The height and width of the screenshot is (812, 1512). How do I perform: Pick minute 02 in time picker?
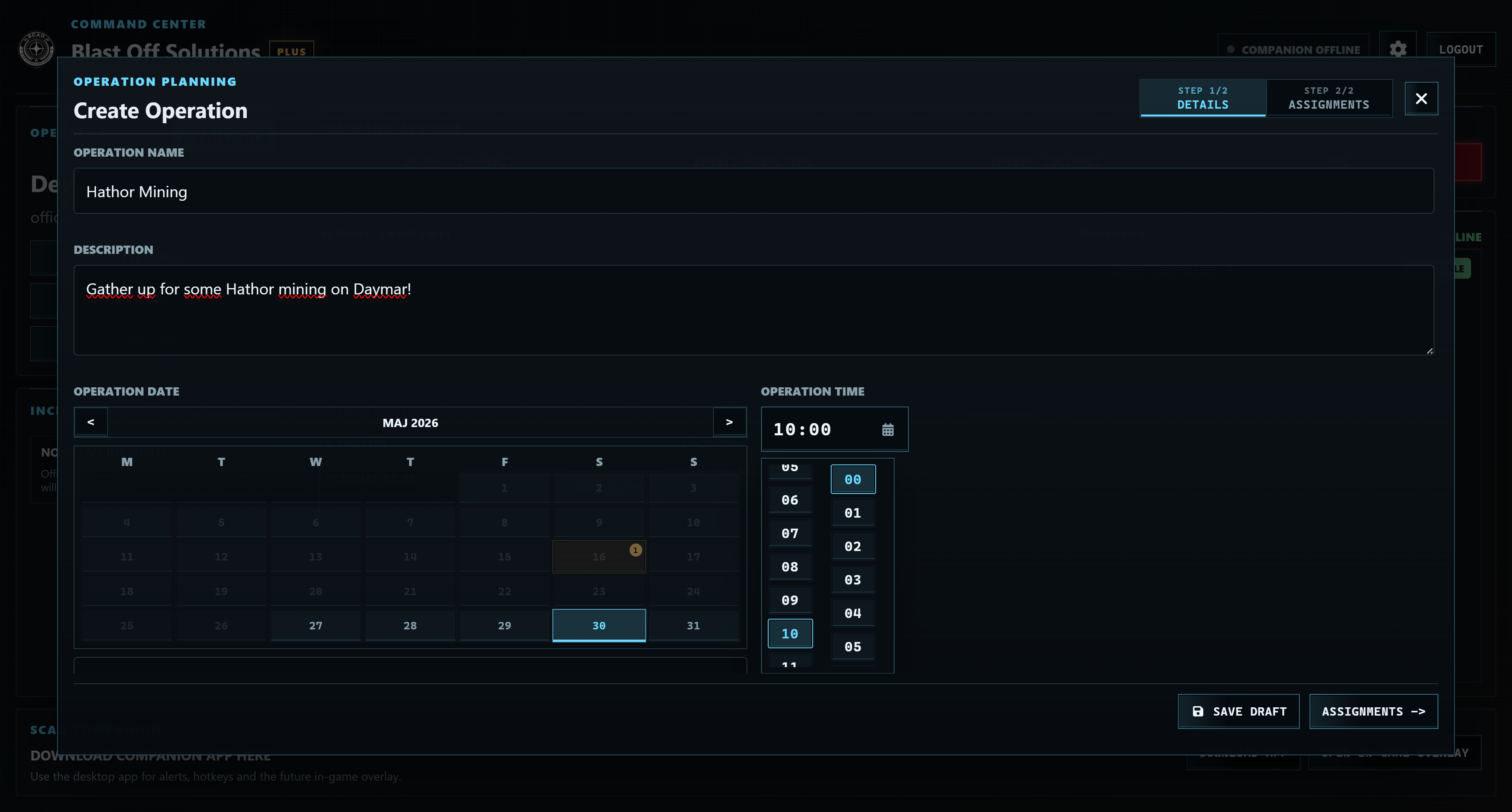tap(853, 546)
